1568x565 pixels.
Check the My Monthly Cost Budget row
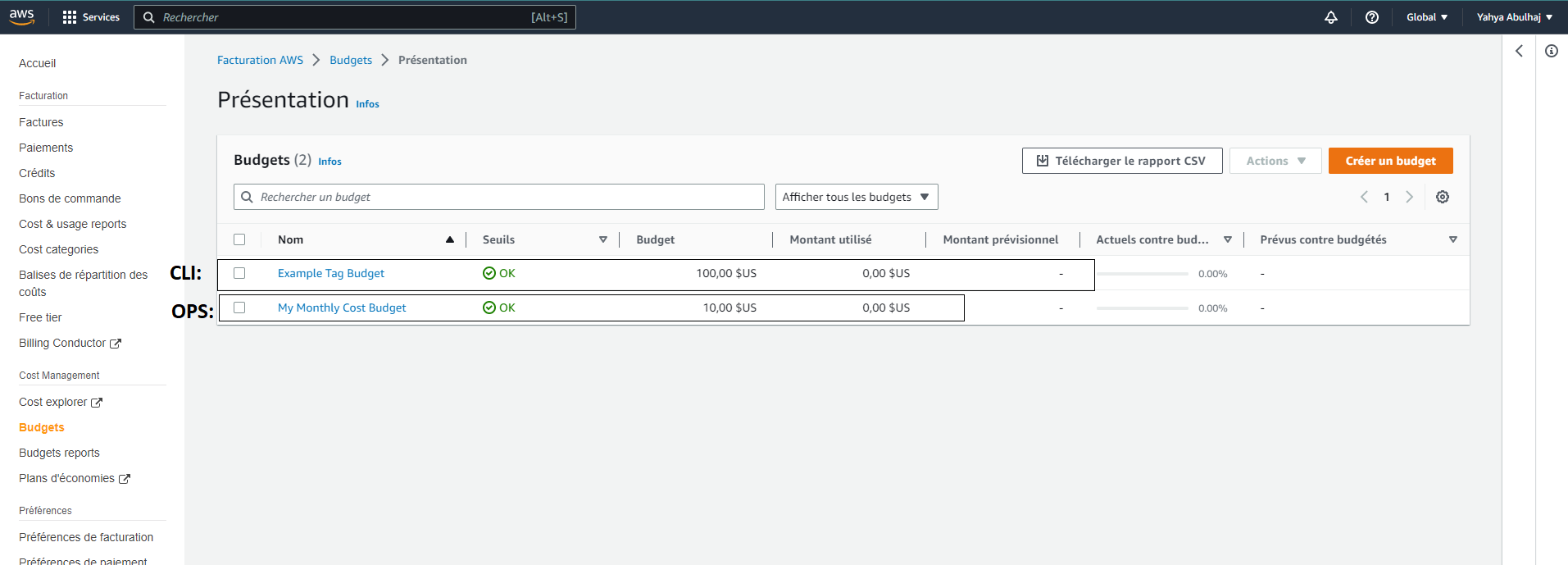pos(239,308)
